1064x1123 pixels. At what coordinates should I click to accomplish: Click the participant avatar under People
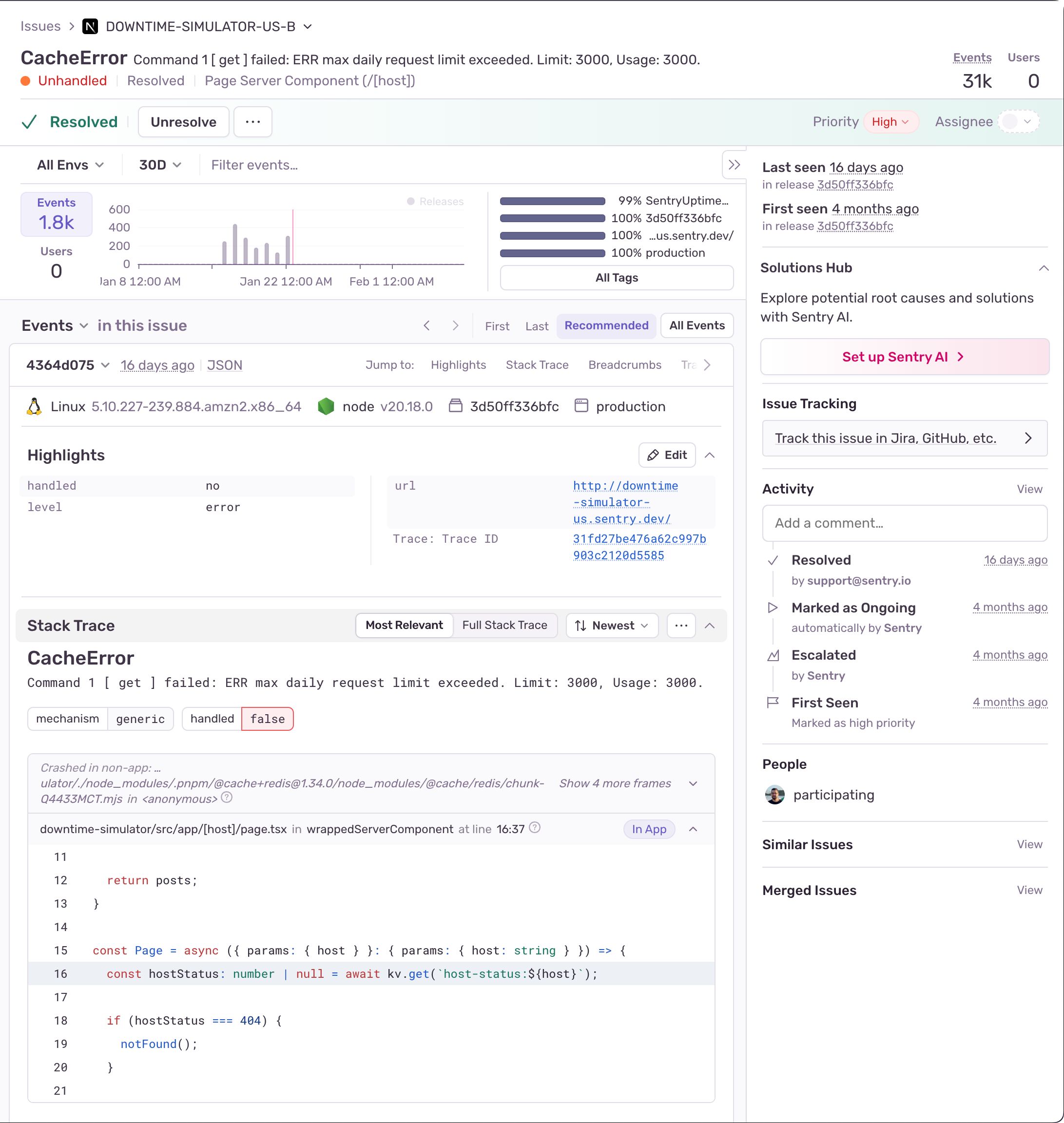click(774, 795)
